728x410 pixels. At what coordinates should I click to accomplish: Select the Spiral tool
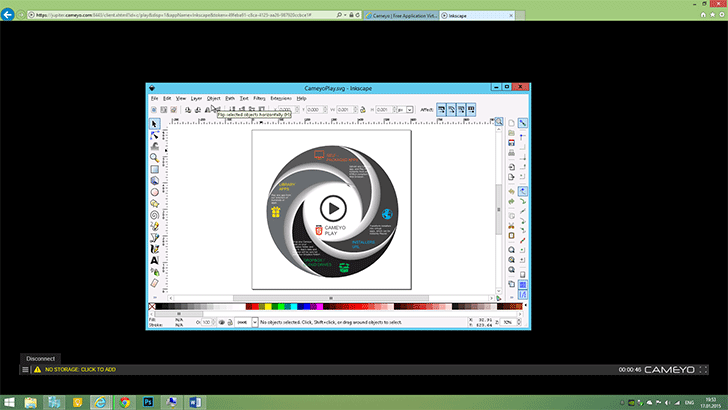pos(155,215)
